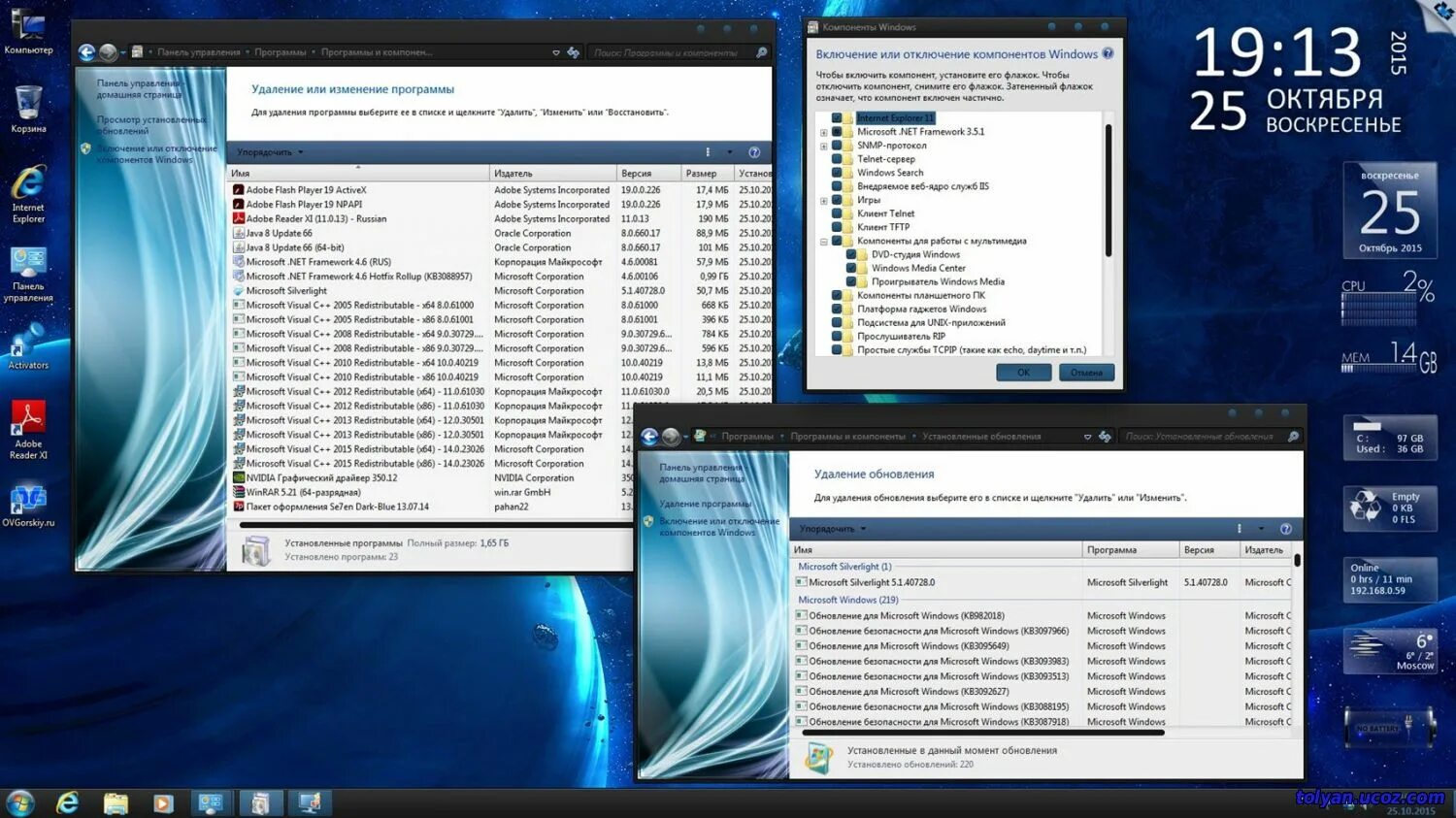The height and width of the screenshot is (818, 1456).
Task: Open Windows Media Player taskbar icon
Action: 163,802
